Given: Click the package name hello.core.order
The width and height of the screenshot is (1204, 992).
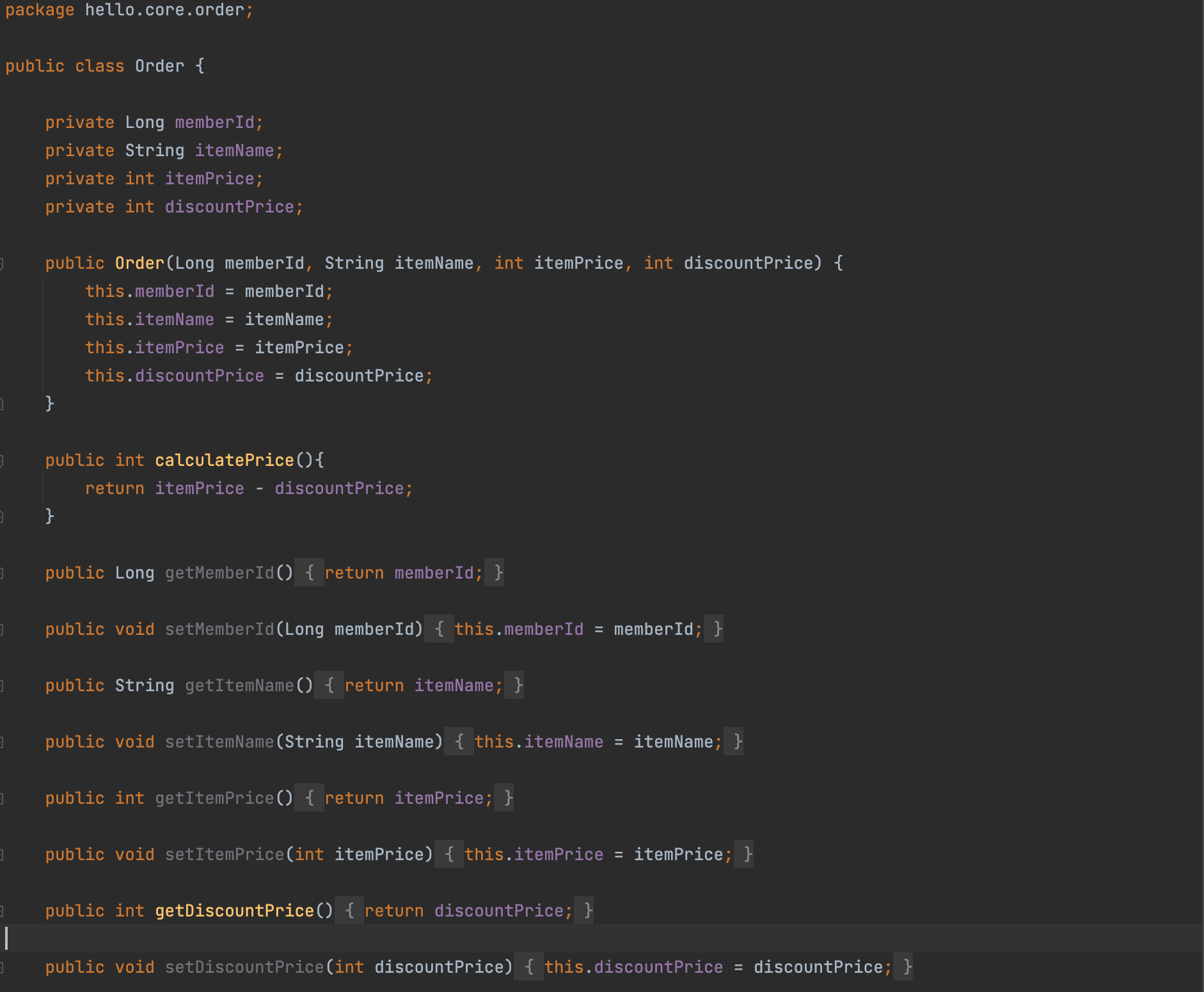Looking at the screenshot, I should (164, 10).
